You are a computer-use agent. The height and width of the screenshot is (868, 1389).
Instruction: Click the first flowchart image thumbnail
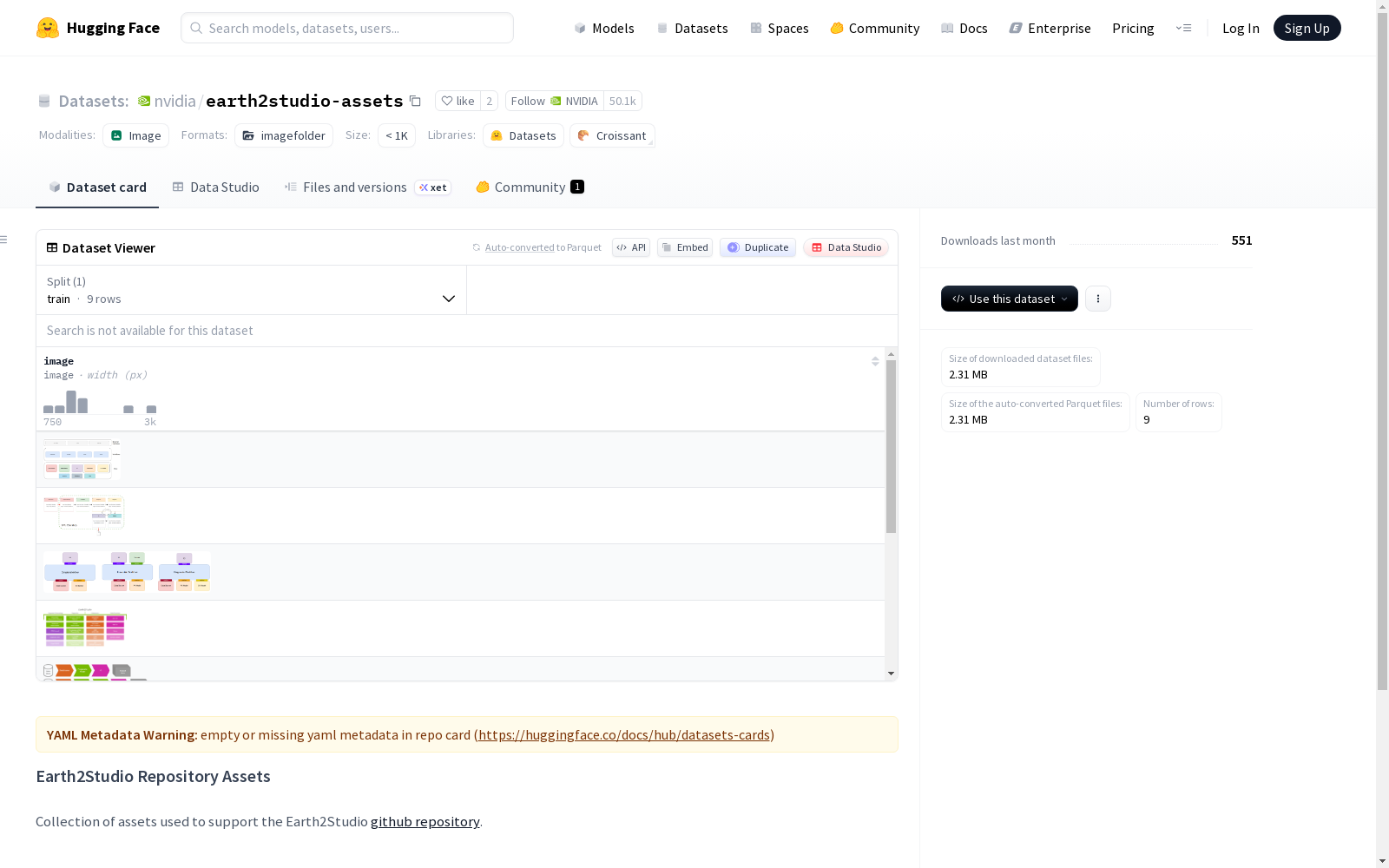pyautogui.click(x=82, y=459)
